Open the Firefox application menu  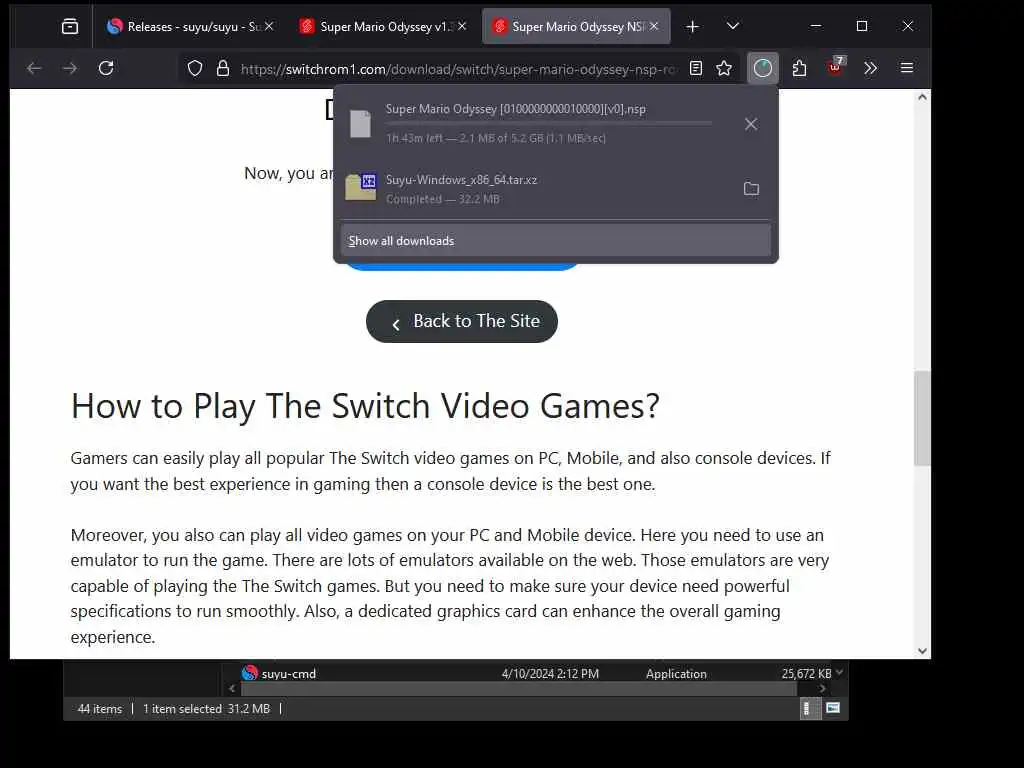coord(906,68)
